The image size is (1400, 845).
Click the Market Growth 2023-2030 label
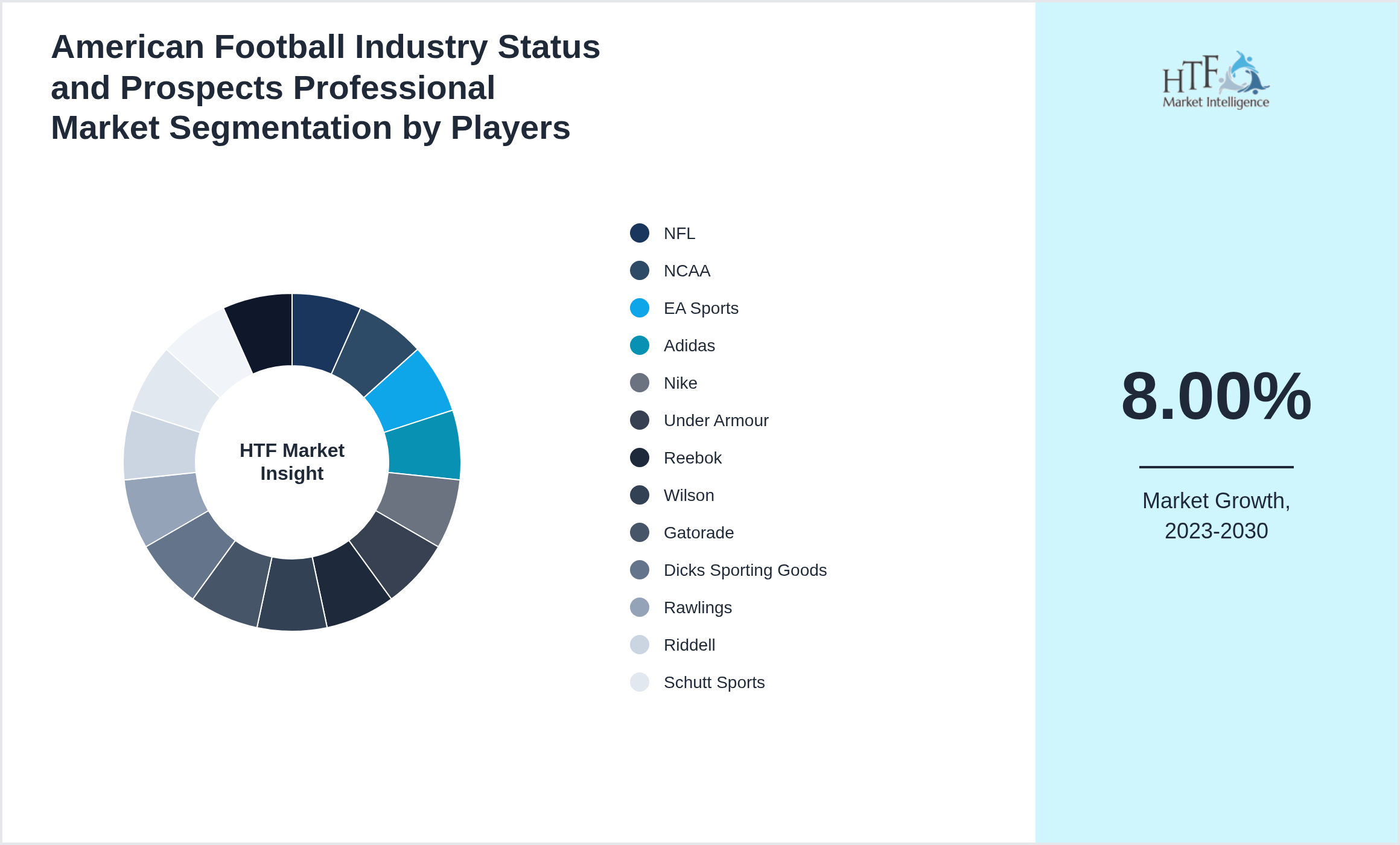click(x=1217, y=515)
